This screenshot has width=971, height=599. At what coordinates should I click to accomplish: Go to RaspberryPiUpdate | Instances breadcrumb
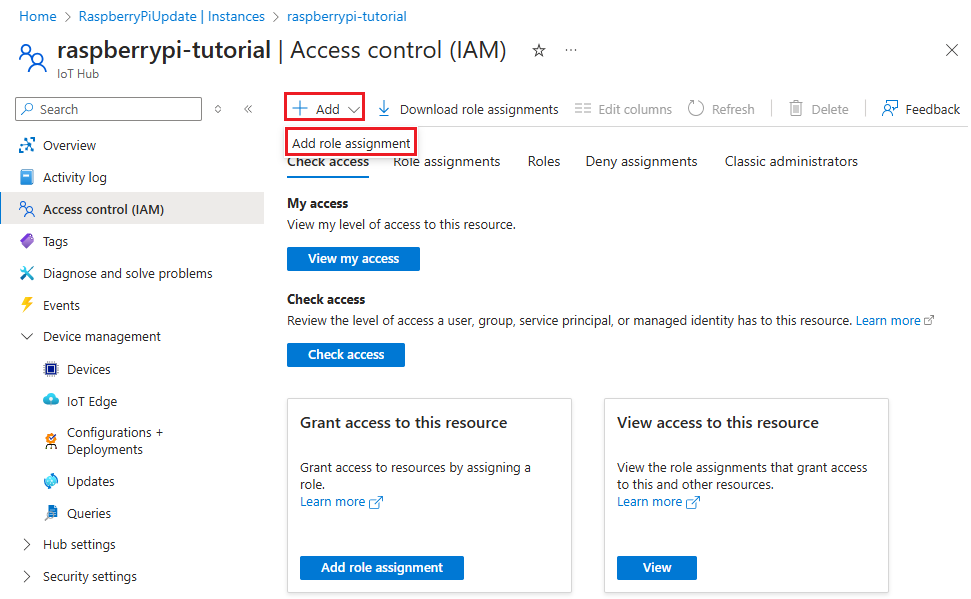(172, 17)
